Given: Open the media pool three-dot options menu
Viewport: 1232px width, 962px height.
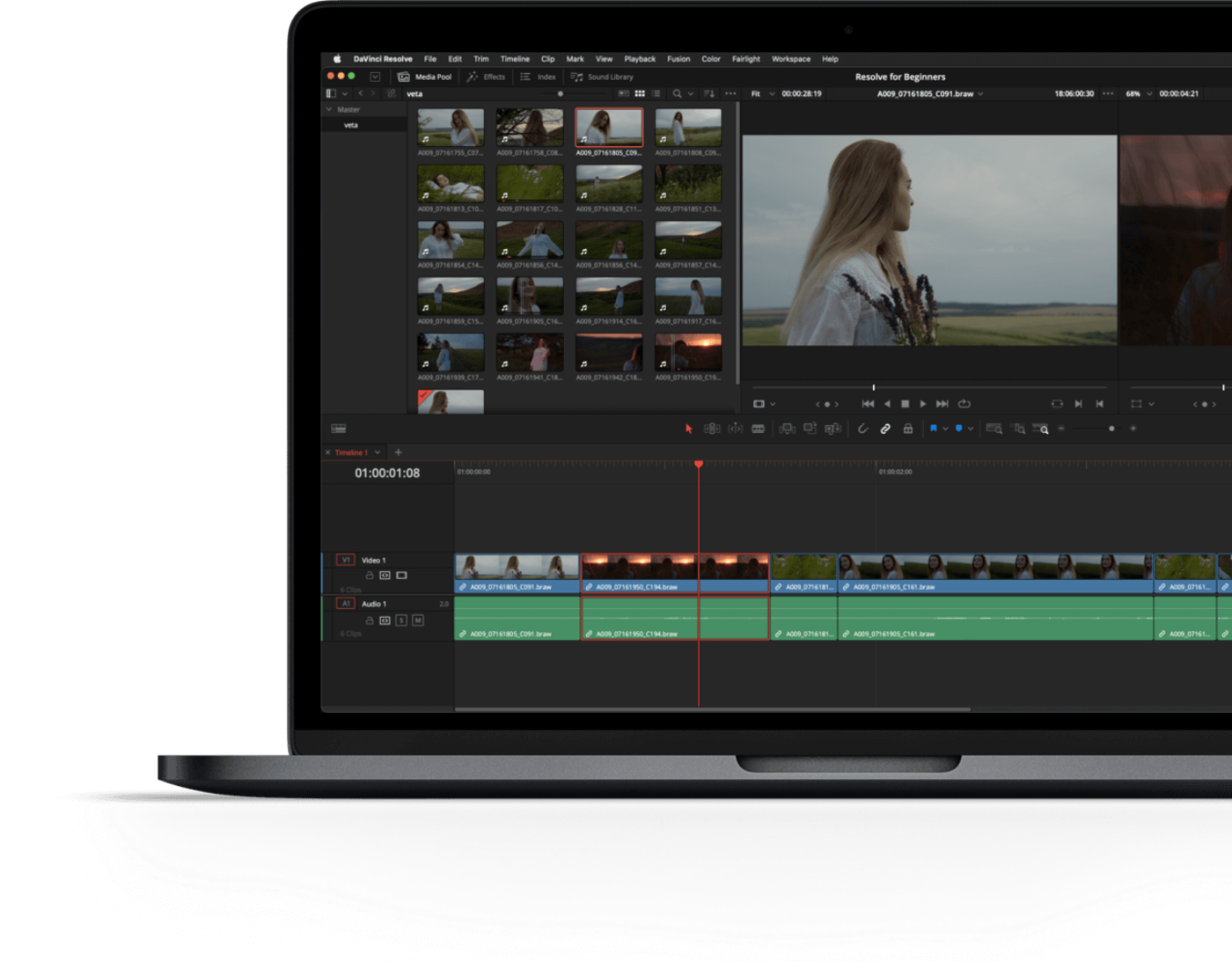Looking at the screenshot, I should [730, 93].
